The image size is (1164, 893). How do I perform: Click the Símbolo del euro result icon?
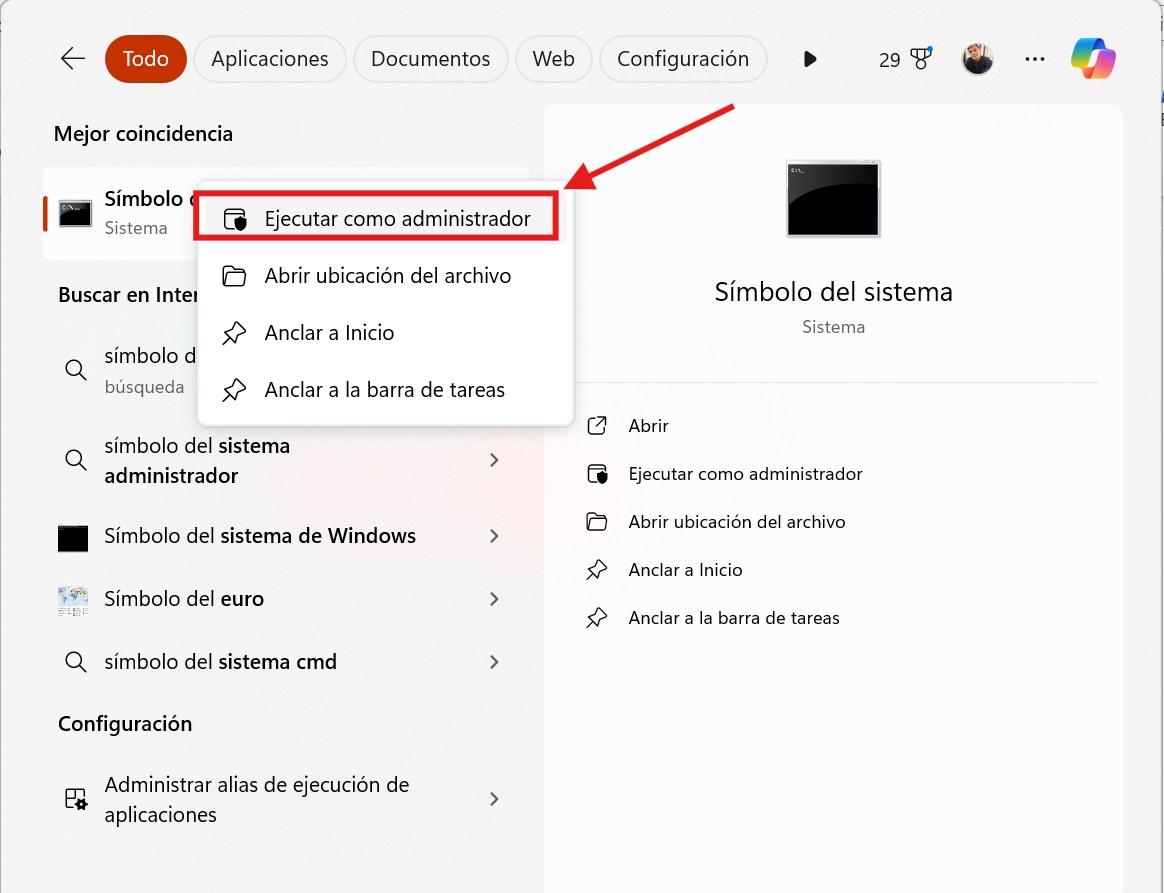coord(73,599)
